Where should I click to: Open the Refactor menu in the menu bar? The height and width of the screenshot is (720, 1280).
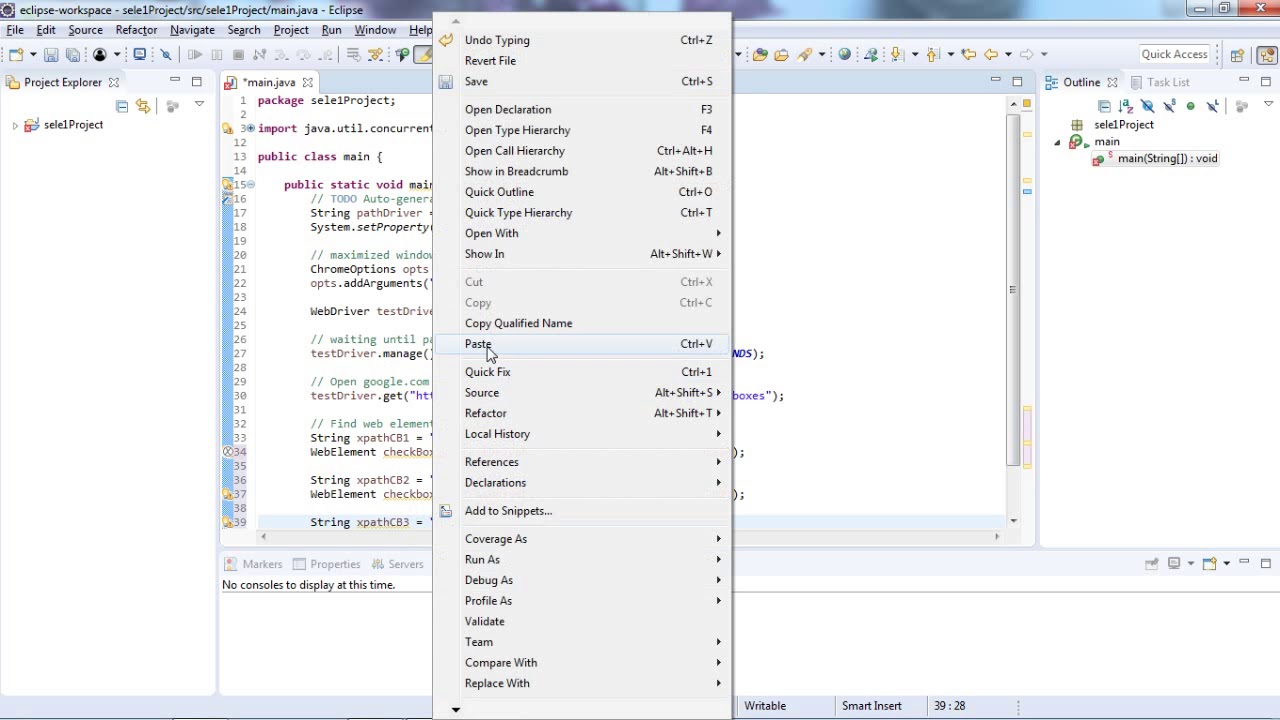point(136,30)
